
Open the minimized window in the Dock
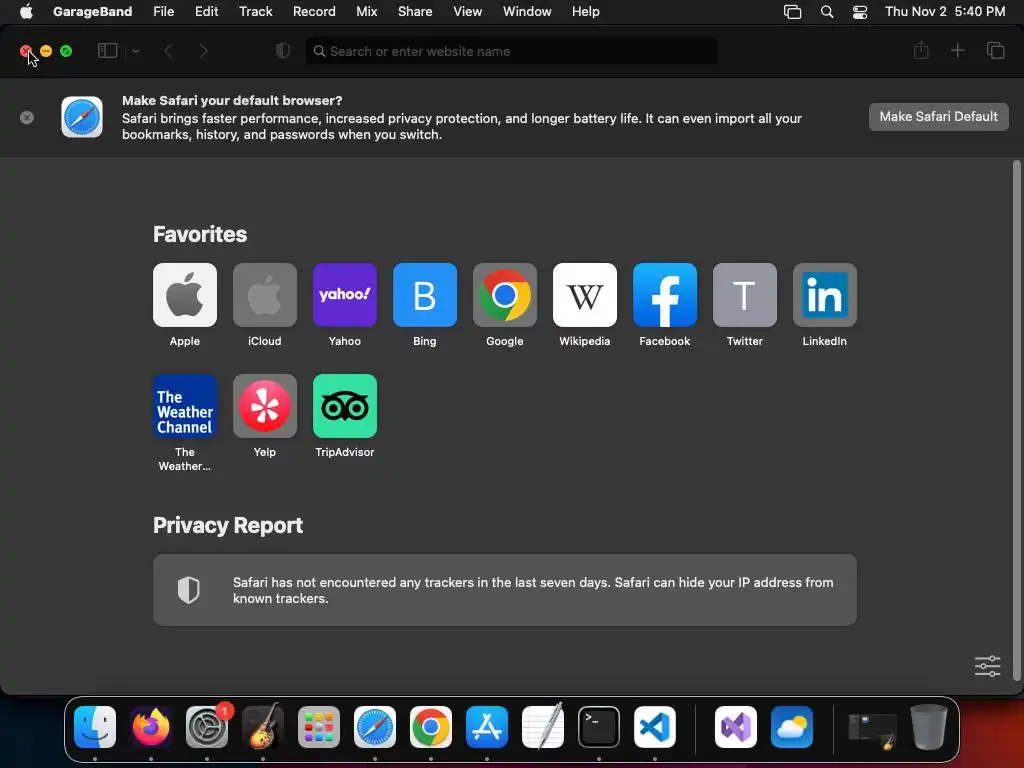pos(872,730)
